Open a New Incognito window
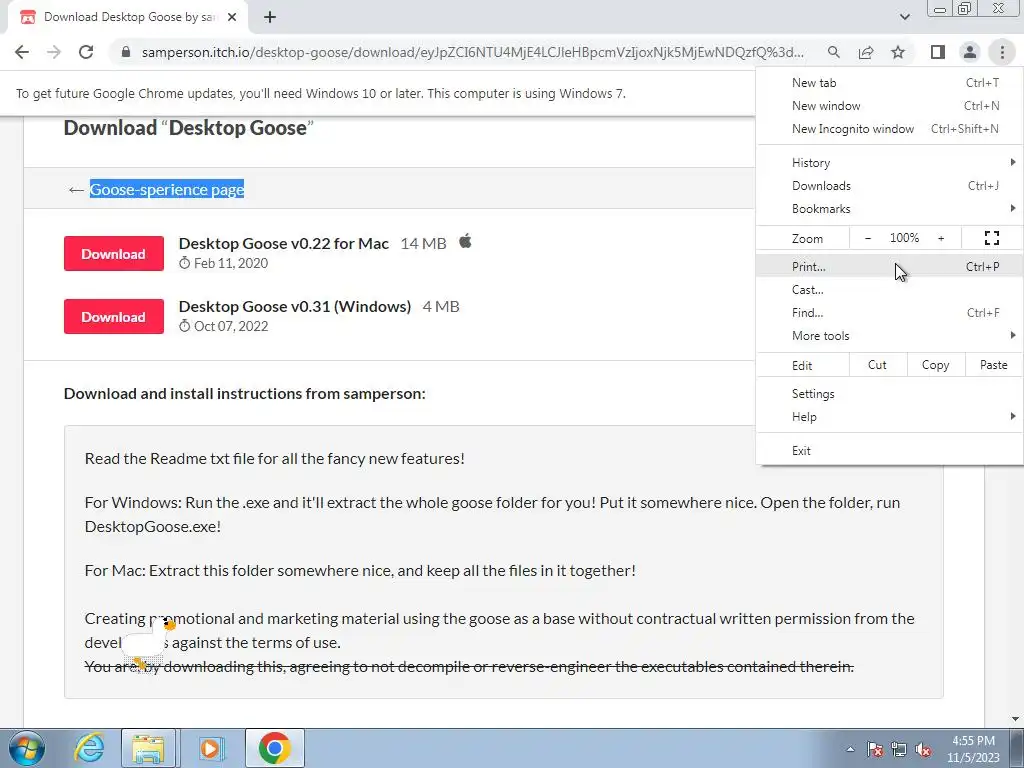The image size is (1024, 768). (x=889, y=129)
